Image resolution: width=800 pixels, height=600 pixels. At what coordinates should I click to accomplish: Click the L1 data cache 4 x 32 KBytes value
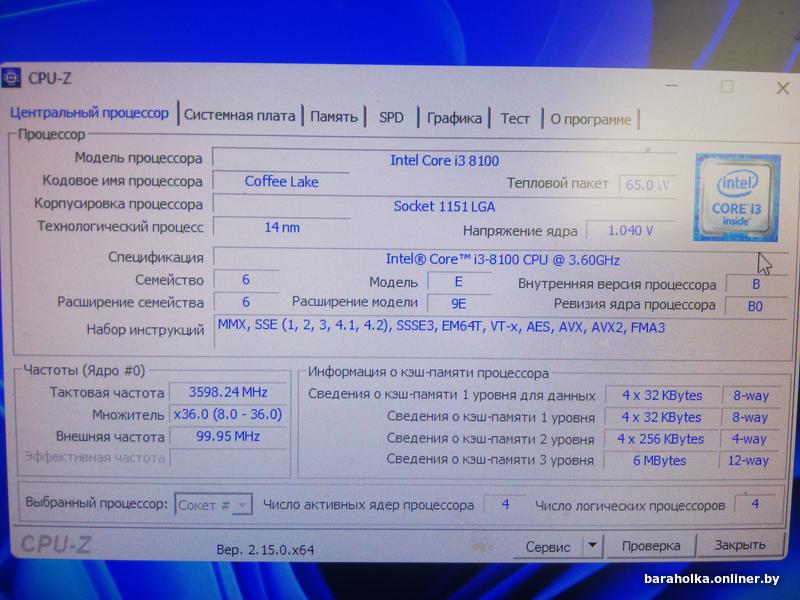tap(662, 395)
